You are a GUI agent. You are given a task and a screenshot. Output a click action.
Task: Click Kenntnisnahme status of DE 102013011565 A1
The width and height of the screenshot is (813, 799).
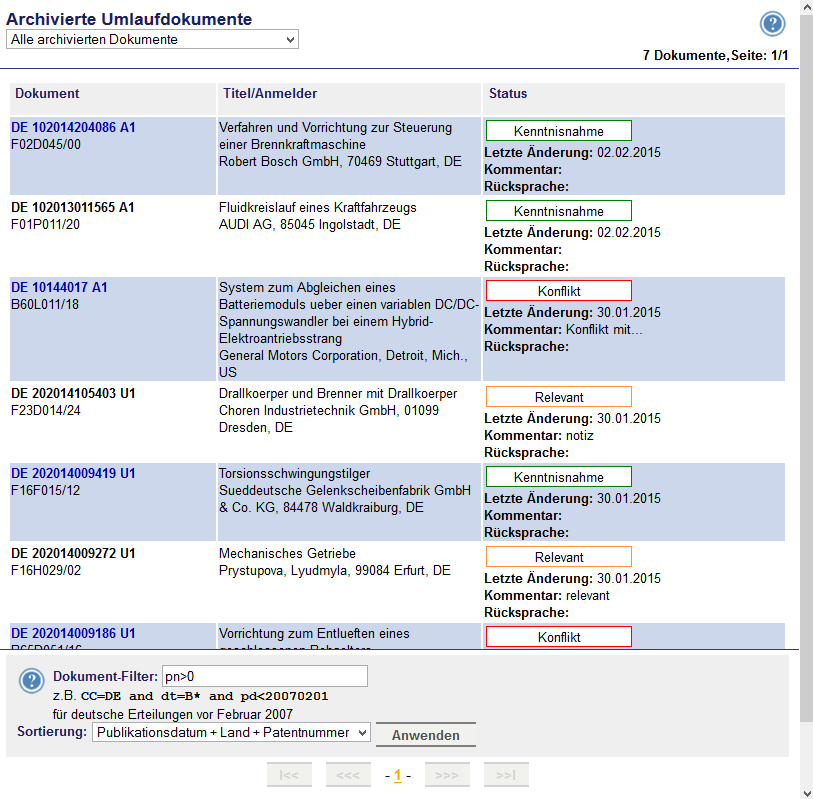(x=558, y=211)
